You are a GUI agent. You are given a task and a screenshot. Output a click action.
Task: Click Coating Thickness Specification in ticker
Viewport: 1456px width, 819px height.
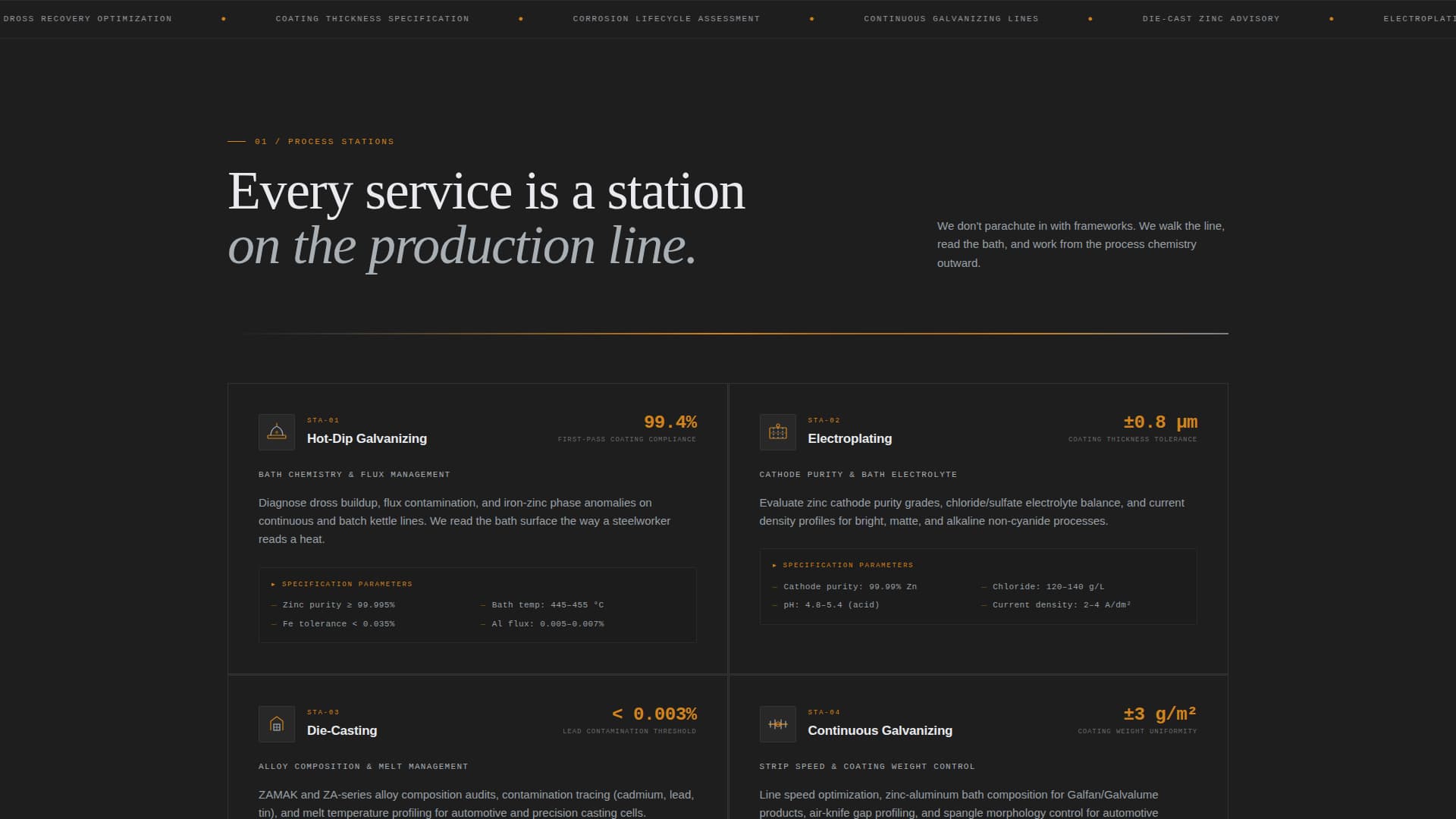[x=372, y=18]
